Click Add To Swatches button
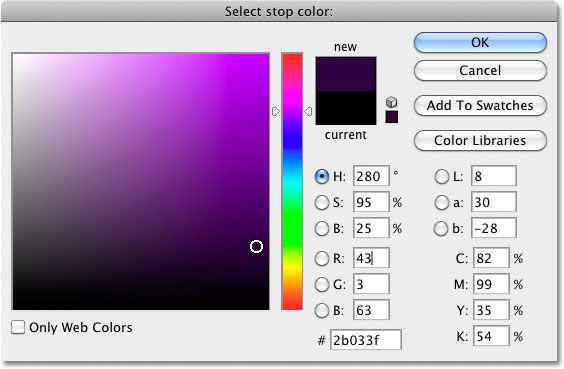This screenshot has width=564, height=369. coord(480,105)
